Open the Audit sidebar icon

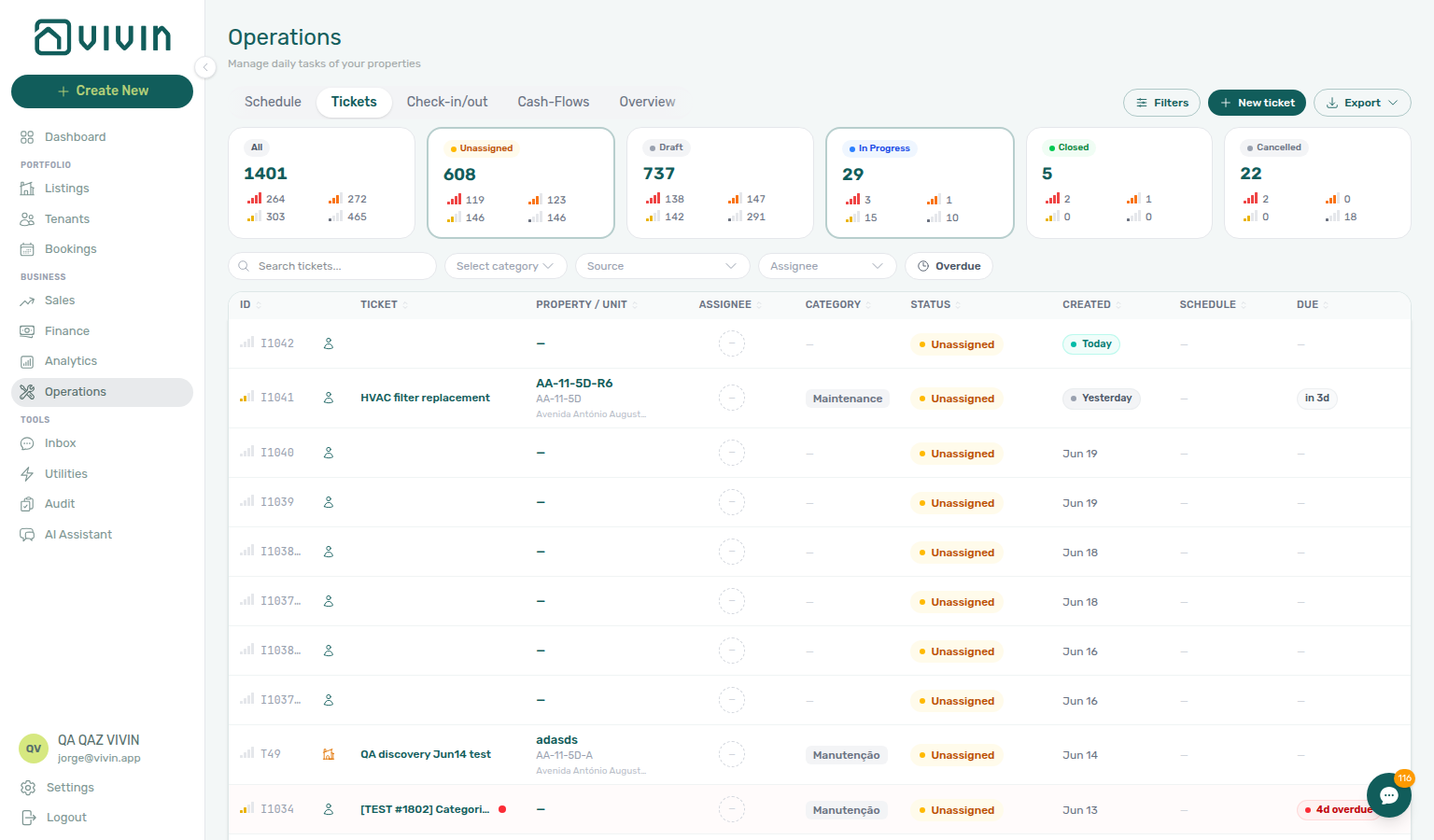point(27,504)
